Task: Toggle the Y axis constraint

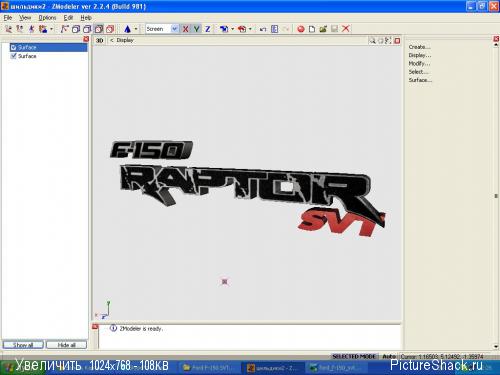Action: tap(197, 29)
